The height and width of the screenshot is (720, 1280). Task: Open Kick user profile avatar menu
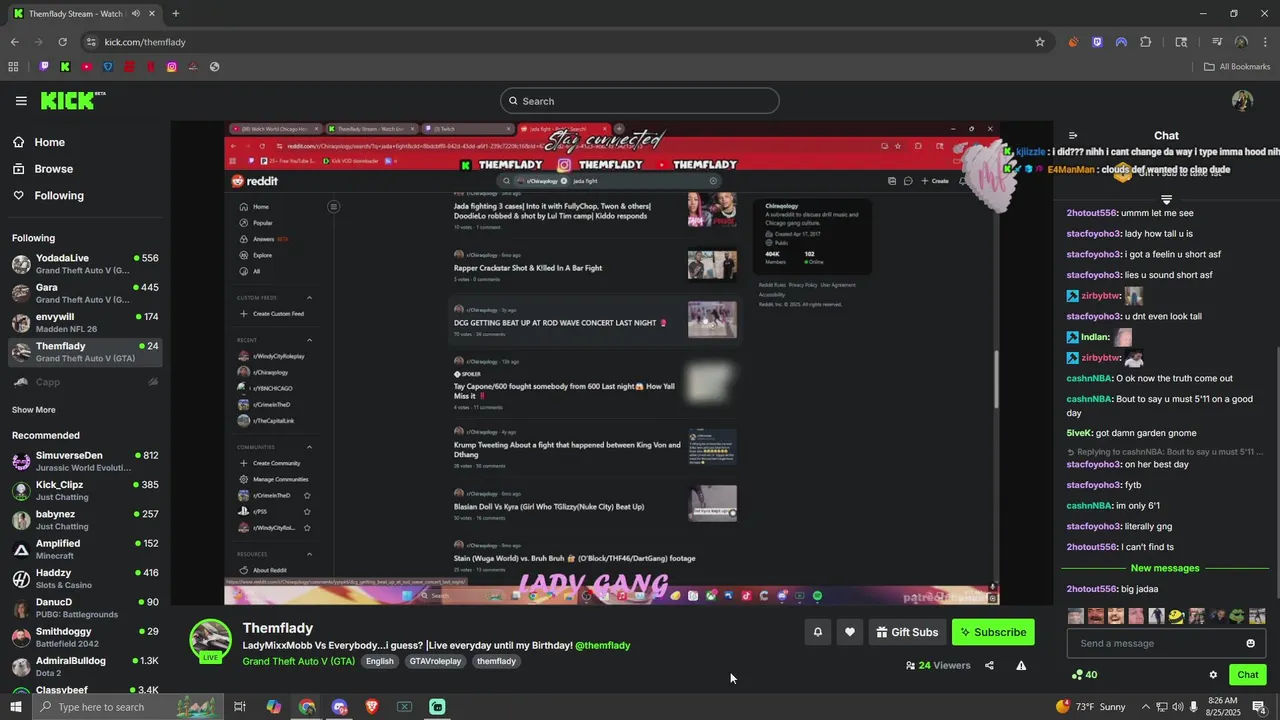click(1242, 101)
